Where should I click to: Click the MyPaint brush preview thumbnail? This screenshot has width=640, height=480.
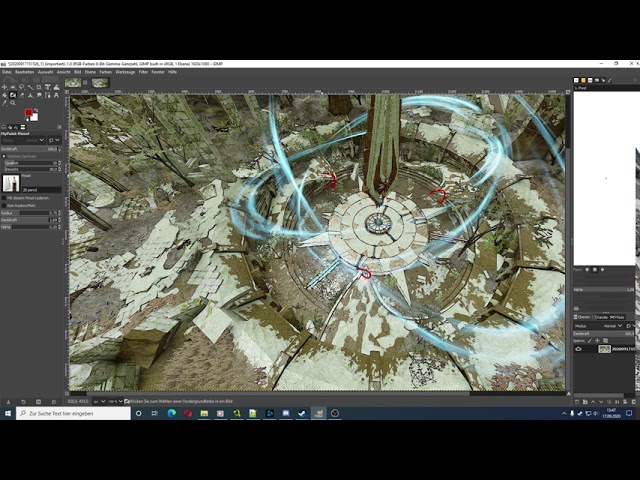click(11, 183)
